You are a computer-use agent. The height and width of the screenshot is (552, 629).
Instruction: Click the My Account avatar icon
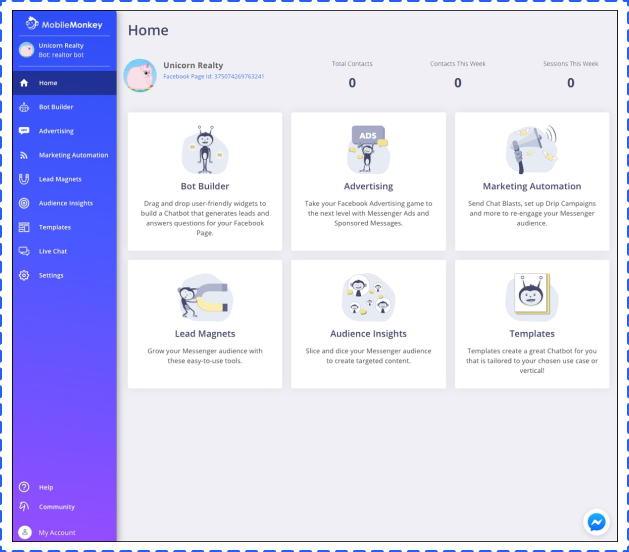25,532
